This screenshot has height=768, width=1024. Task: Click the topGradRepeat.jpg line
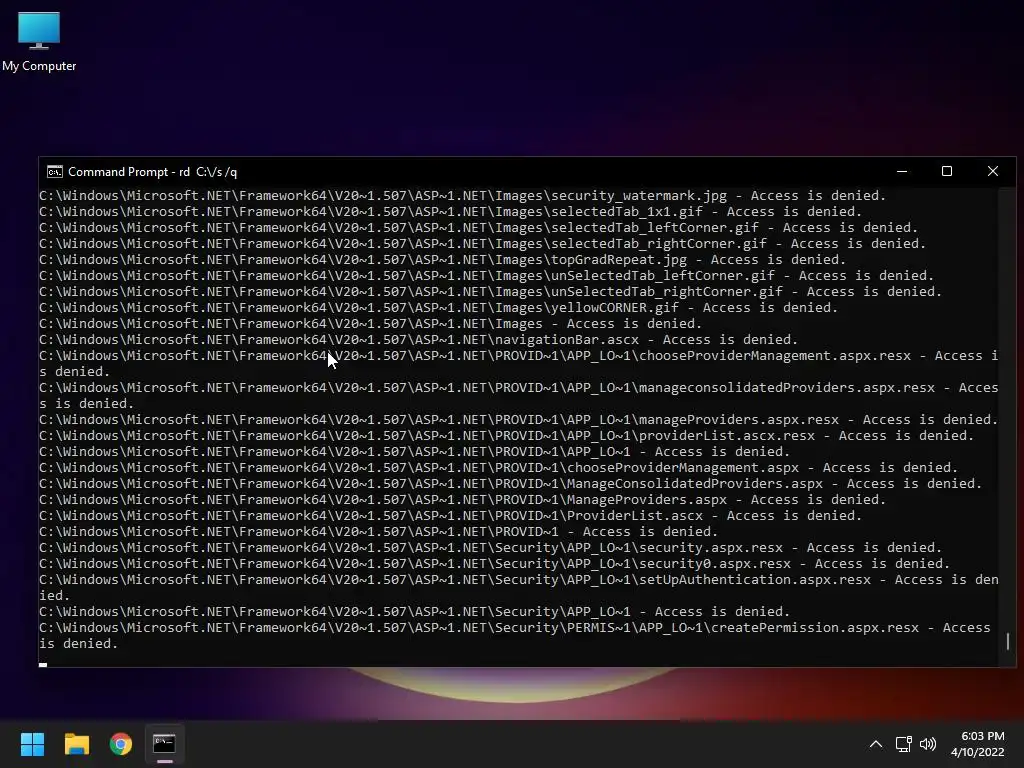click(443, 259)
